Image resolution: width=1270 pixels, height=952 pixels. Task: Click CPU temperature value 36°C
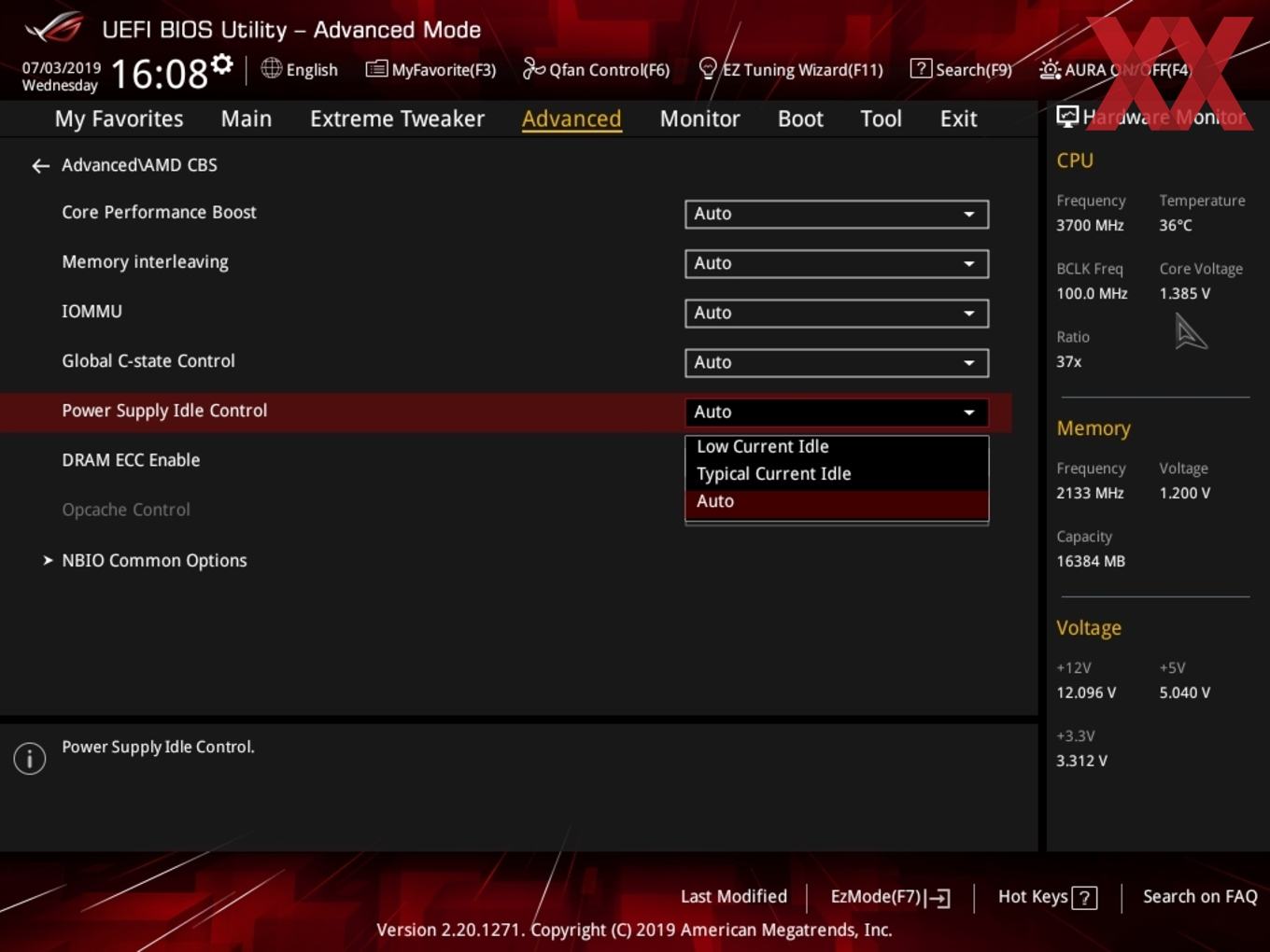point(1176,226)
